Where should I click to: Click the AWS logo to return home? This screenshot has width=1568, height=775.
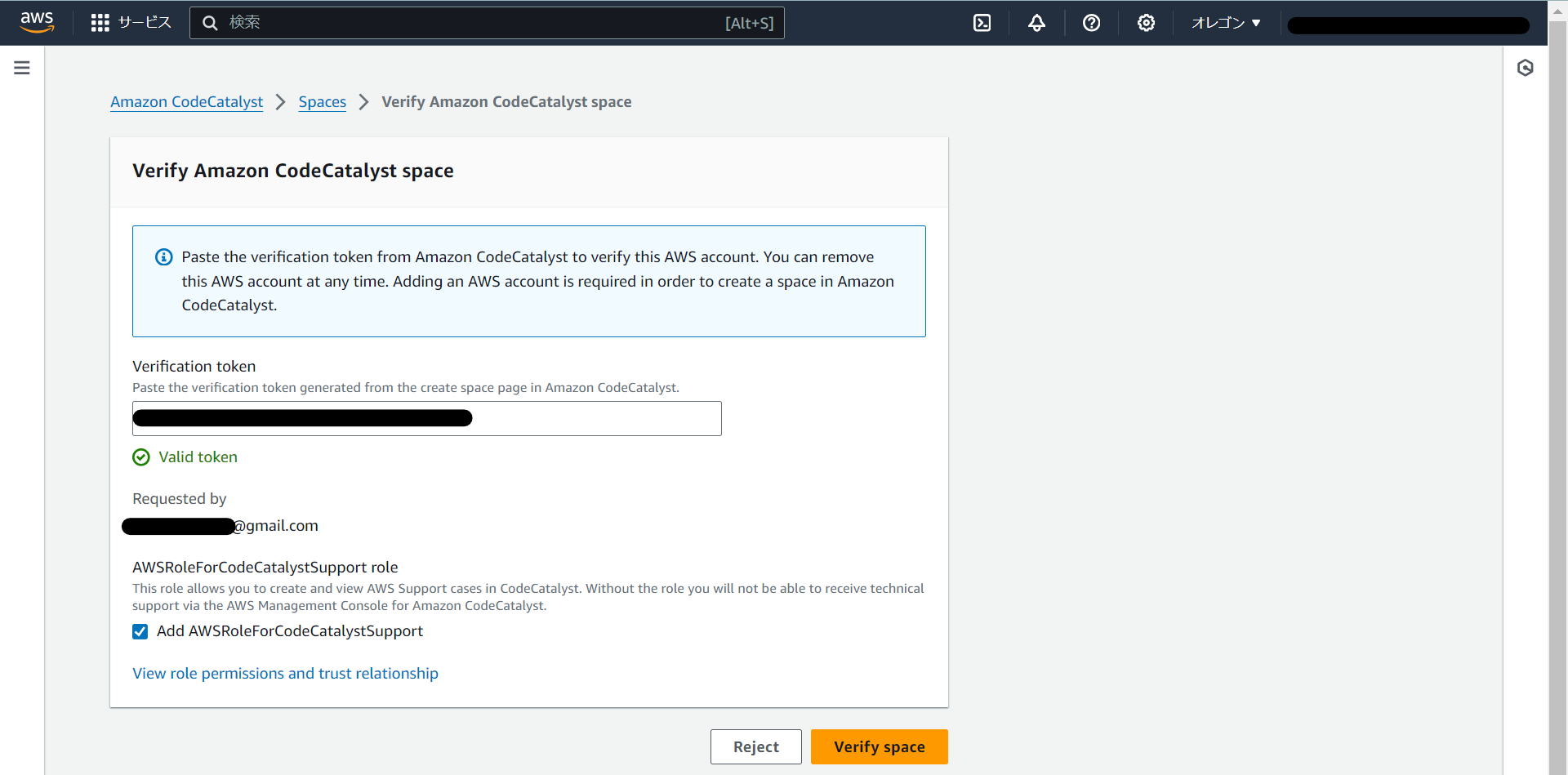[x=37, y=22]
